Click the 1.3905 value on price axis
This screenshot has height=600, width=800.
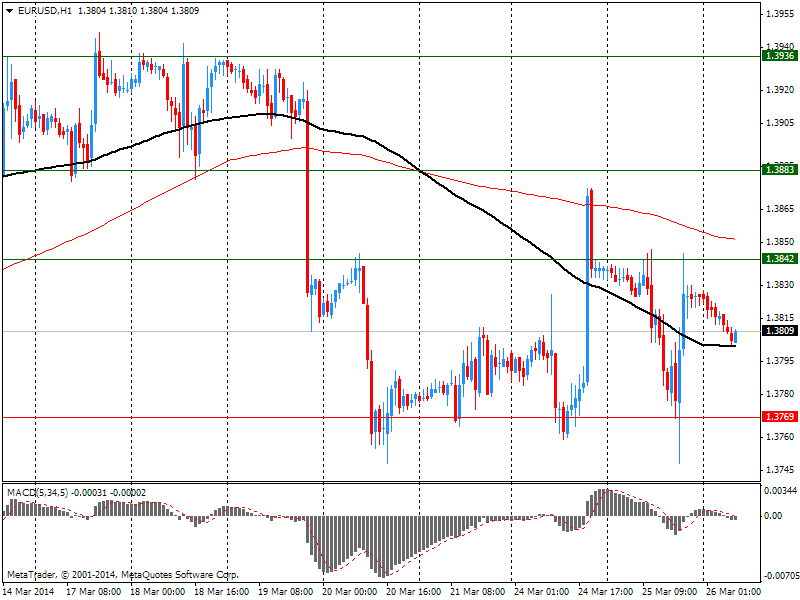click(x=779, y=123)
